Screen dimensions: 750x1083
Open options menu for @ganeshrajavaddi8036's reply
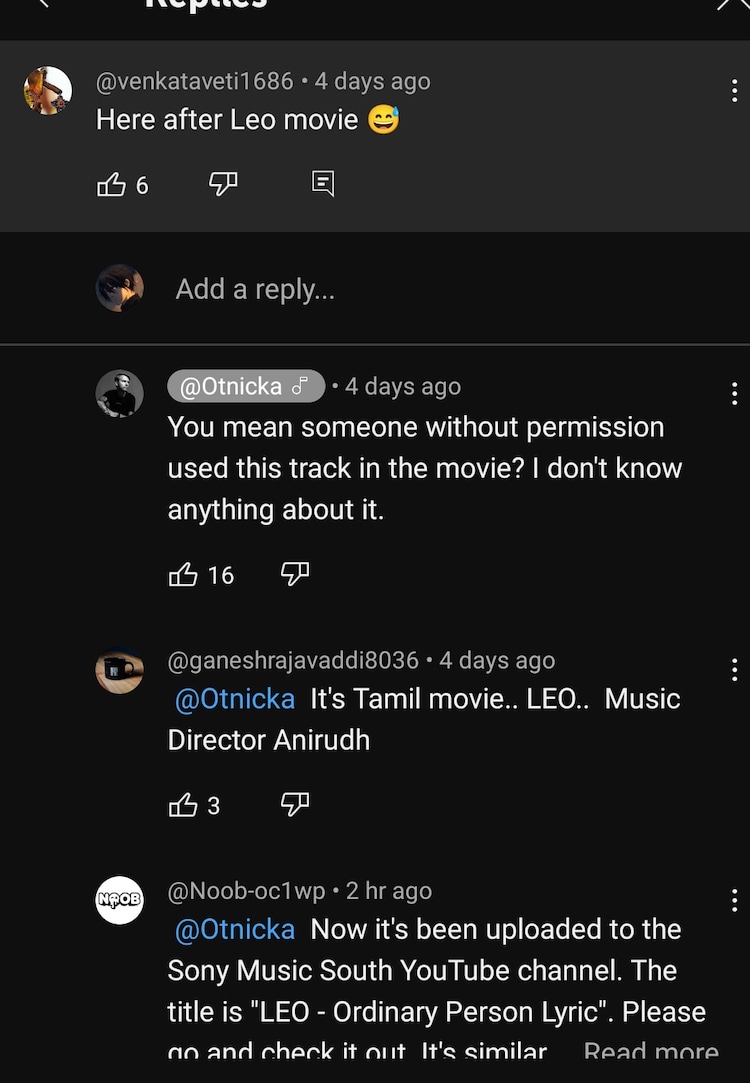tap(735, 669)
